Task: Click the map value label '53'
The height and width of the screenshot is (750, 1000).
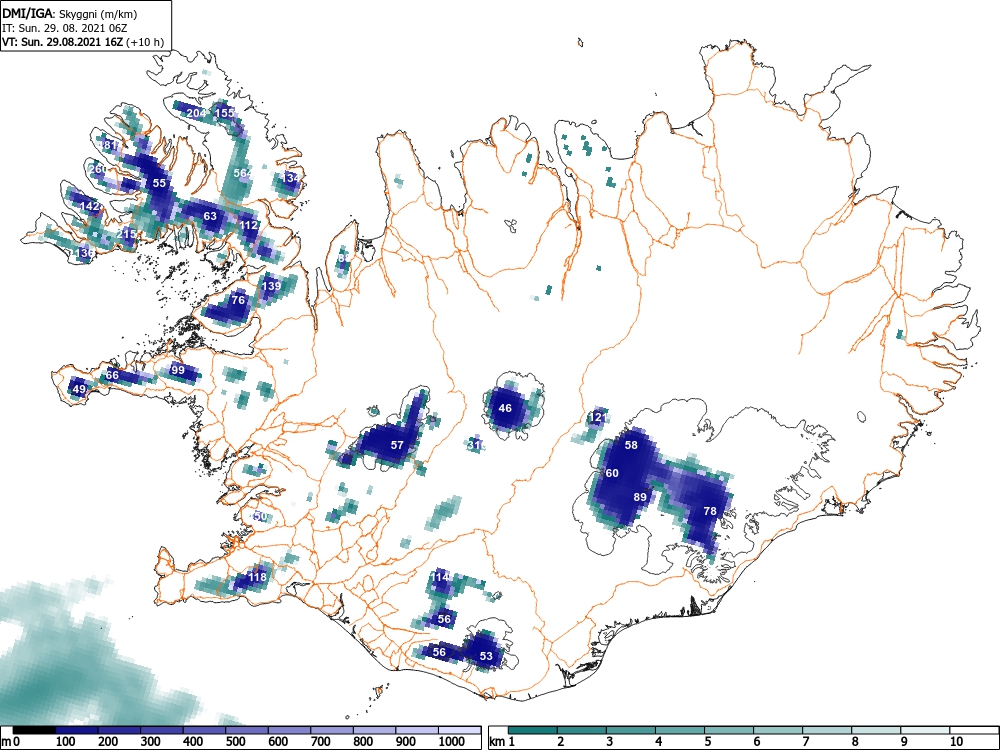Action: [x=486, y=656]
